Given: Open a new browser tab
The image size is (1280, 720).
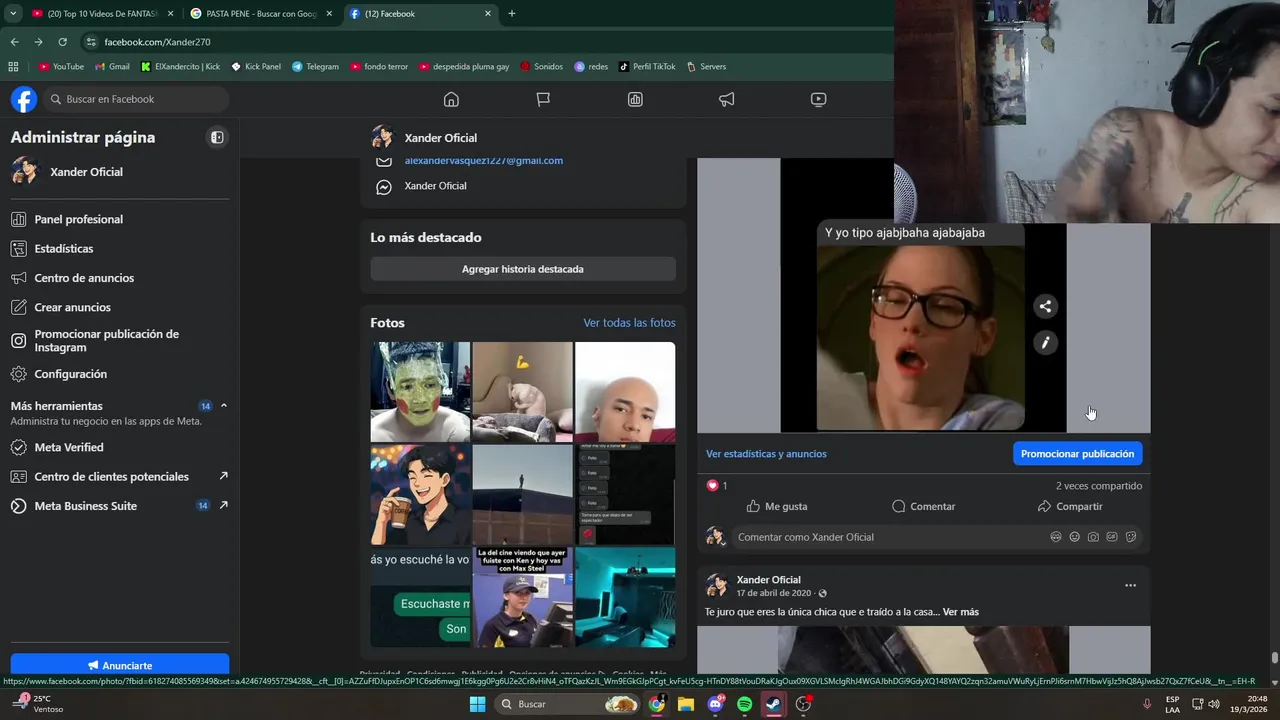Looking at the screenshot, I should pos(512,14).
